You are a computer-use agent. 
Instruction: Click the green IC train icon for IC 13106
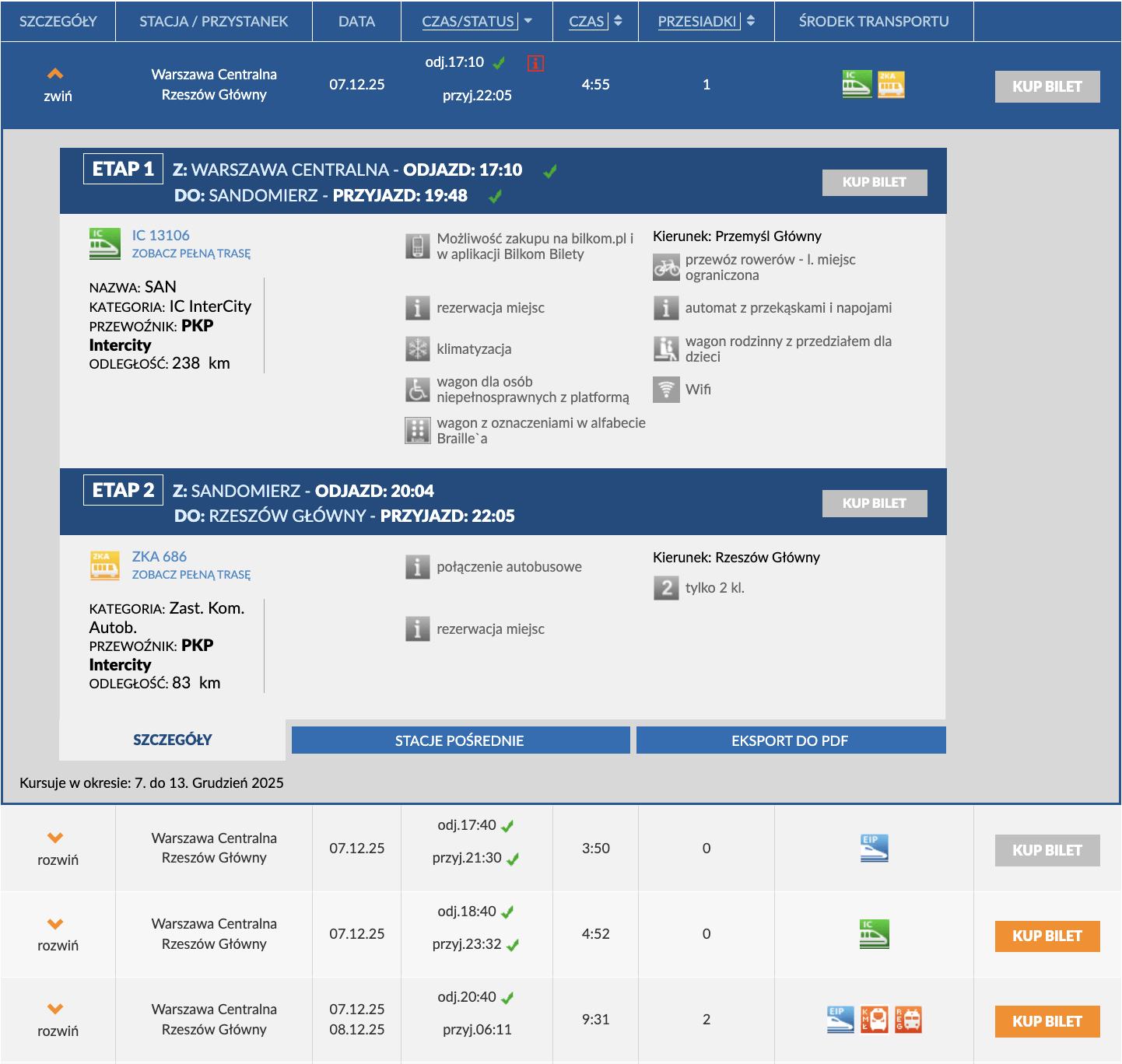coord(105,243)
